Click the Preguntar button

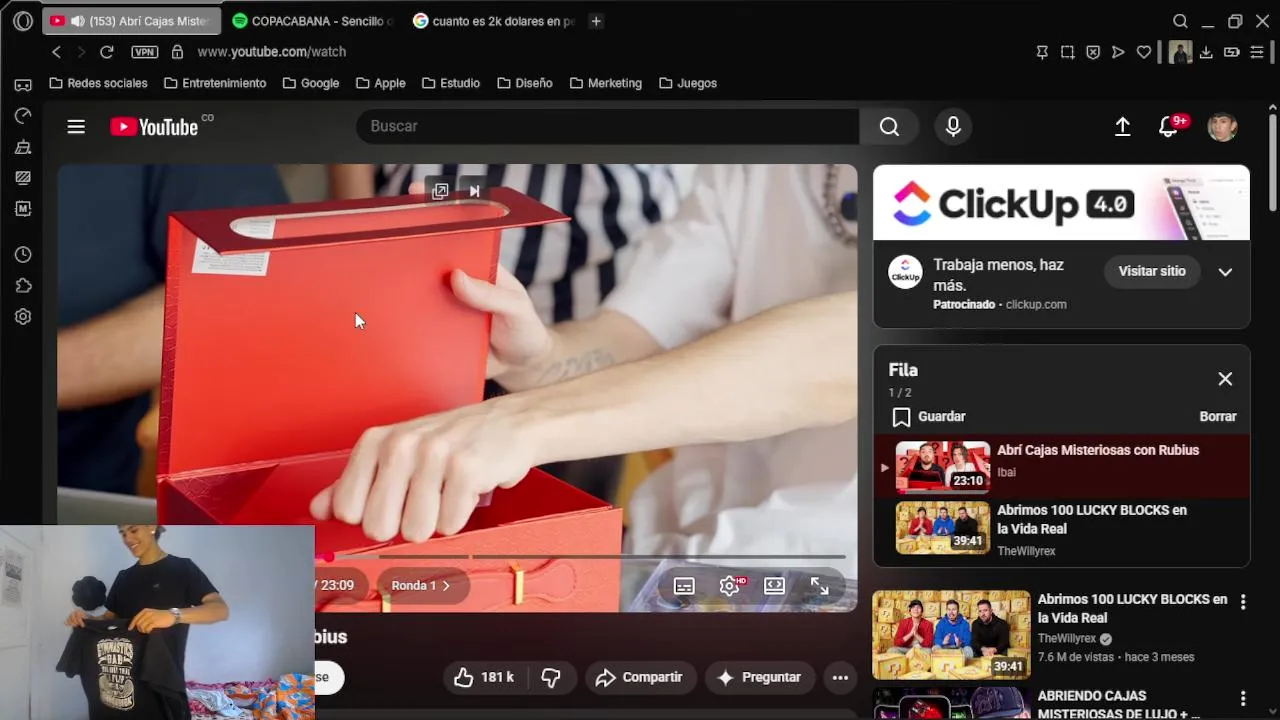tap(760, 677)
